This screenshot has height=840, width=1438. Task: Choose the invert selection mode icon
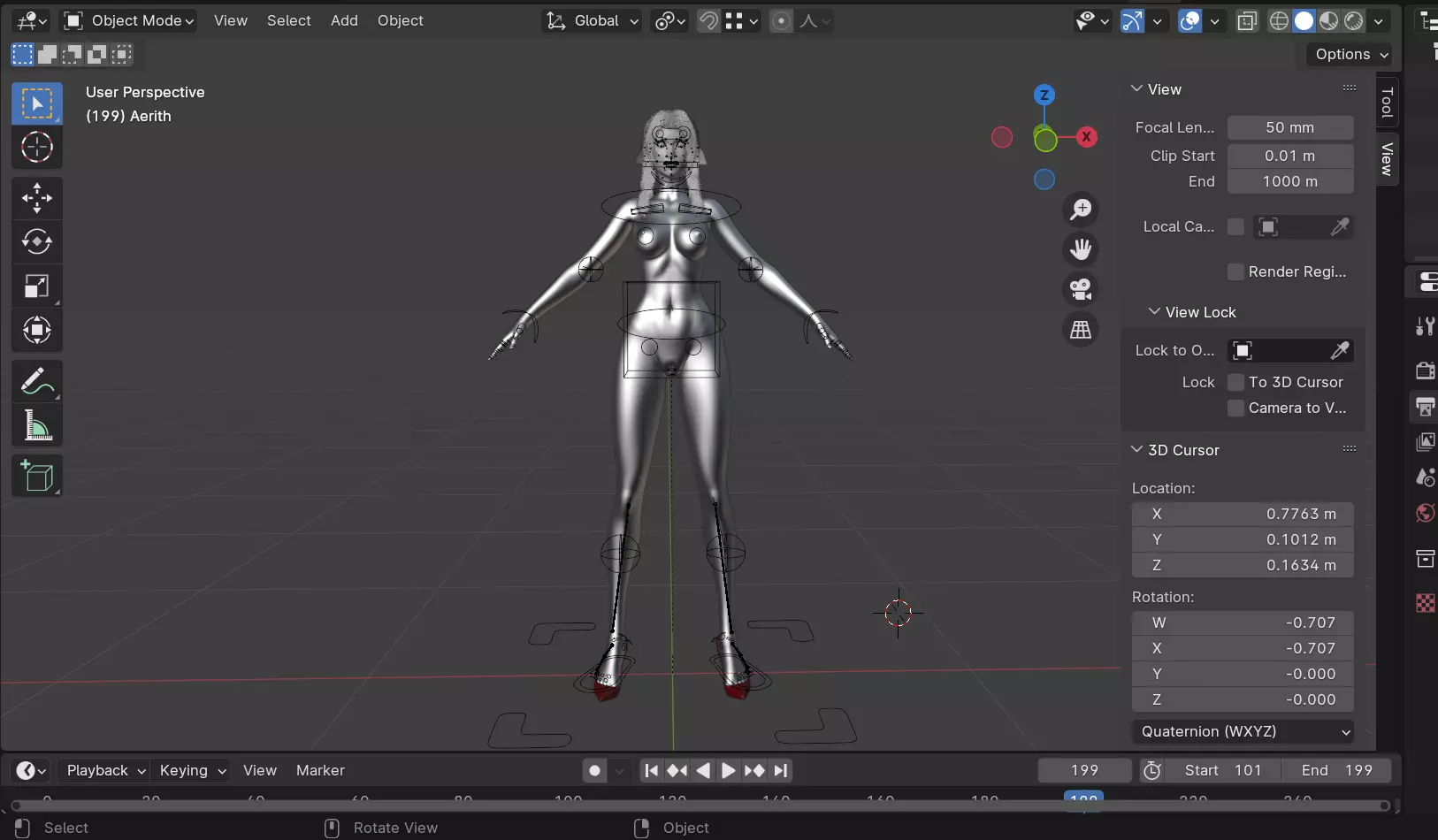point(96,54)
